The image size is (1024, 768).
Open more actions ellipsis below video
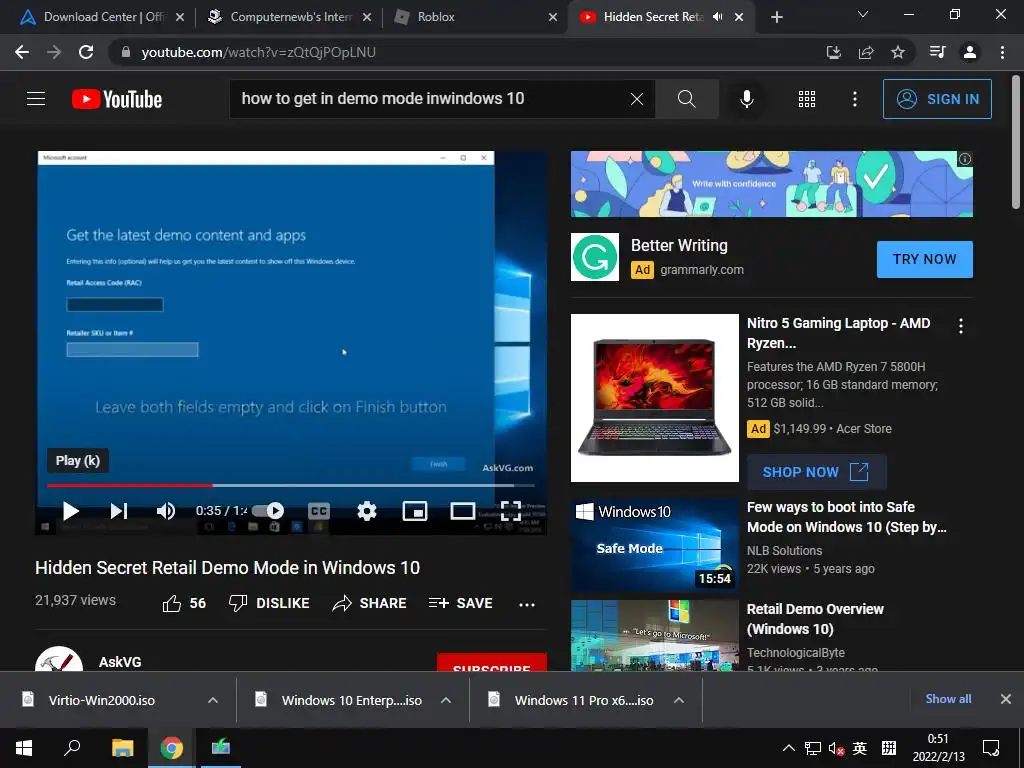point(526,605)
